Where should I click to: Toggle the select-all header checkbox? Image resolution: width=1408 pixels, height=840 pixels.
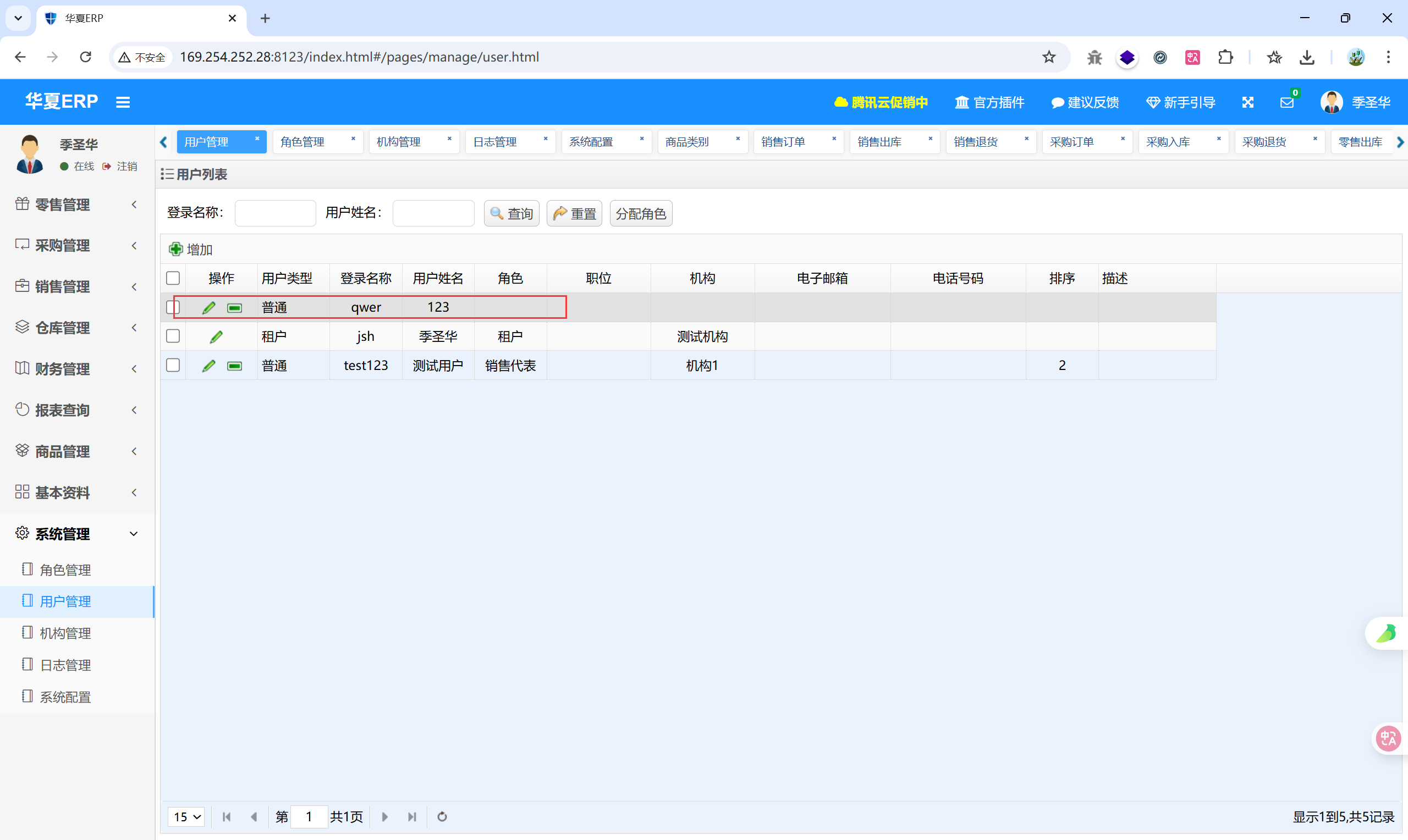point(173,278)
